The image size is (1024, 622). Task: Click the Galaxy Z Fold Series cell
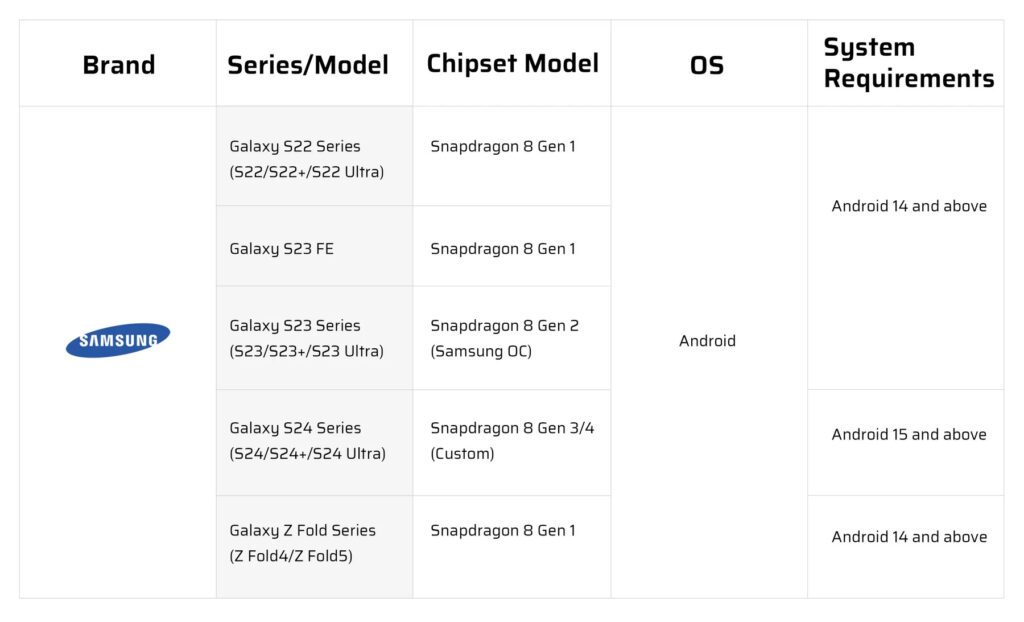coord(302,543)
